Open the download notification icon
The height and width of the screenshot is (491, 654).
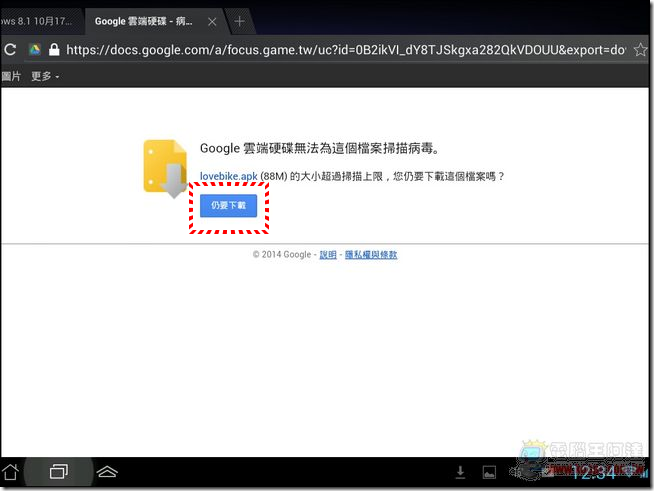(460, 472)
